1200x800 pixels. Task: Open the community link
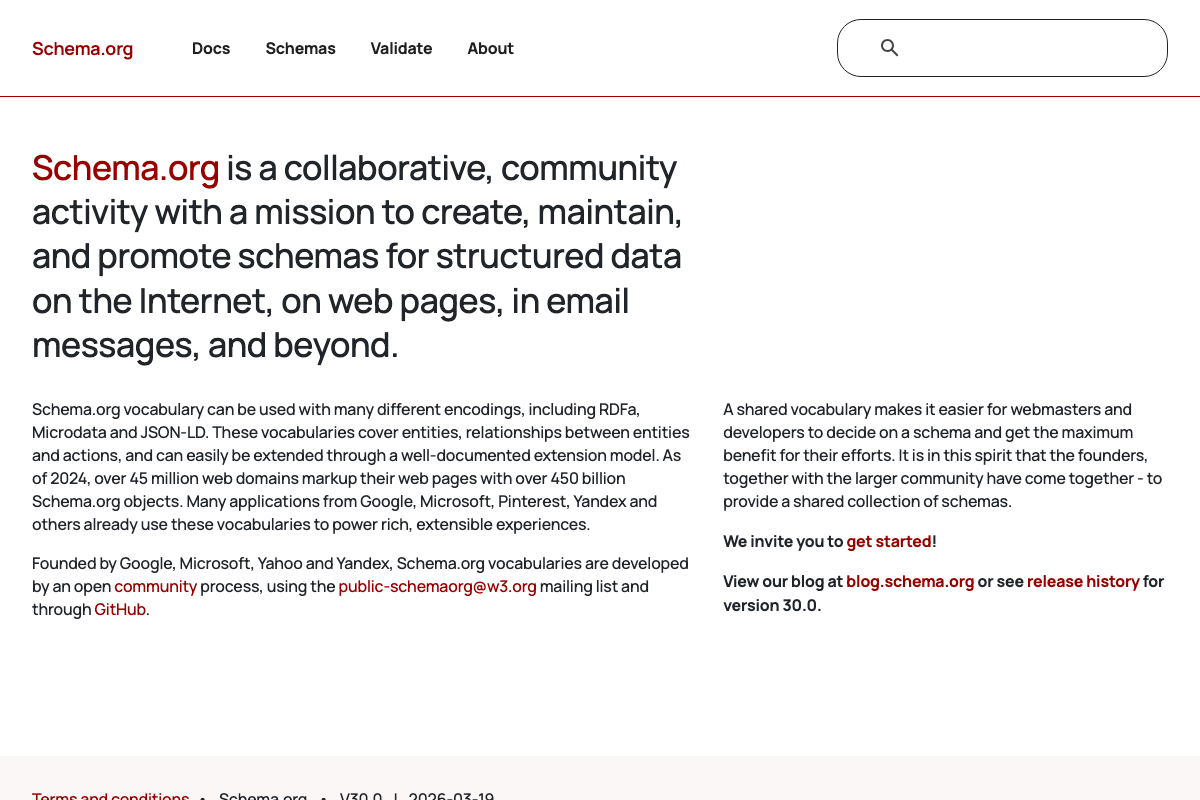[155, 586]
